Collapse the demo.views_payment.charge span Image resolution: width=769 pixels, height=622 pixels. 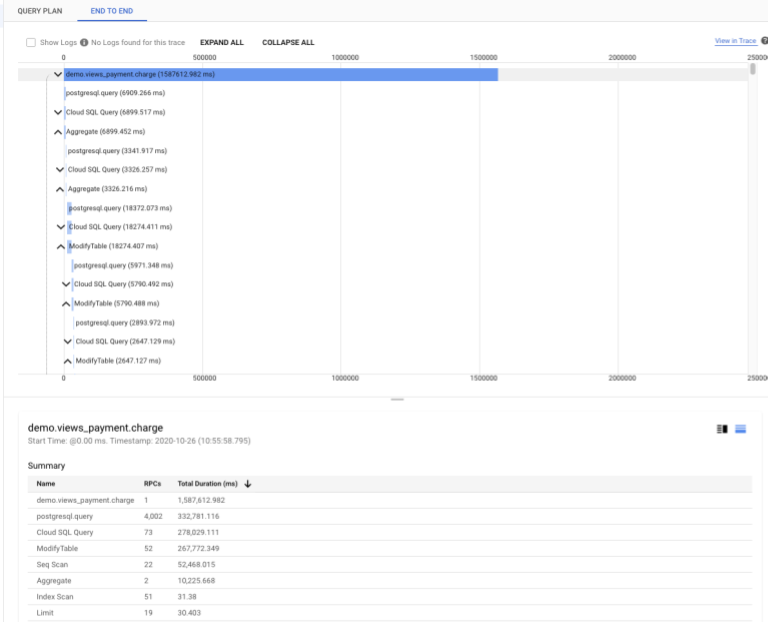tap(58, 74)
